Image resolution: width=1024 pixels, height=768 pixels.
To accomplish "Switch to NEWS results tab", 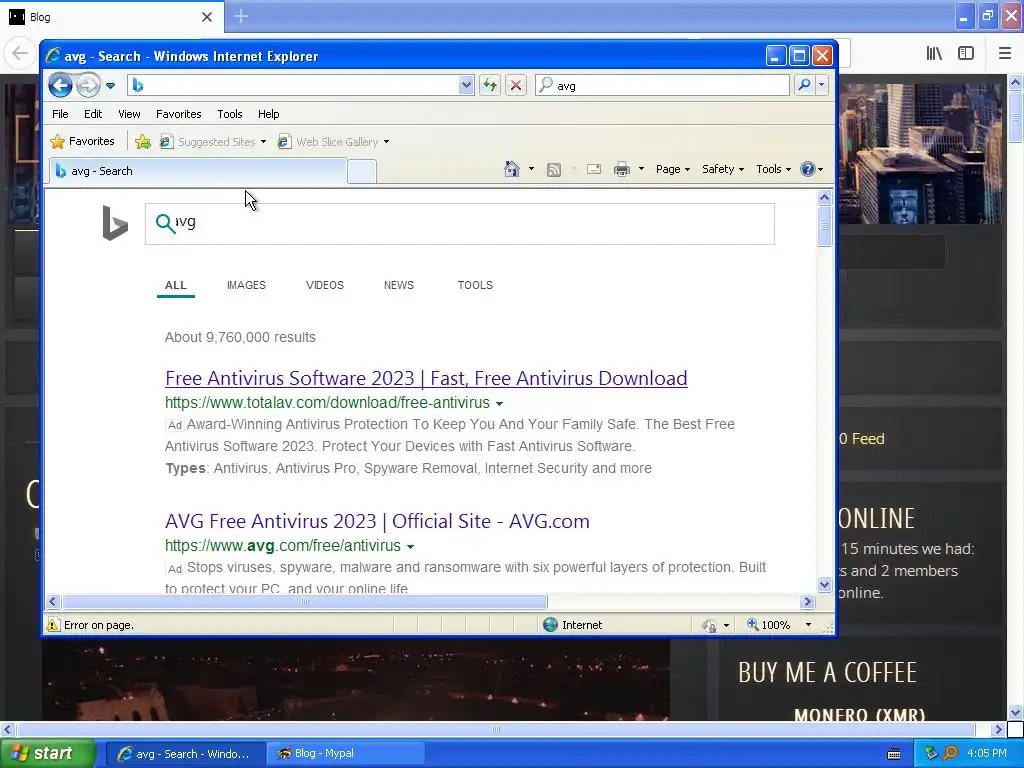I will (x=398, y=285).
